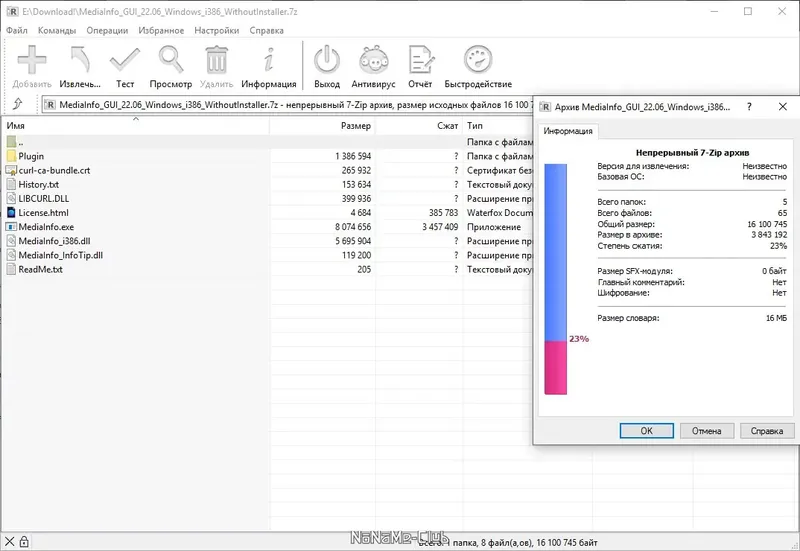Select the ReadMe.txt file name
This screenshot has width=800, height=551.
(41, 269)
